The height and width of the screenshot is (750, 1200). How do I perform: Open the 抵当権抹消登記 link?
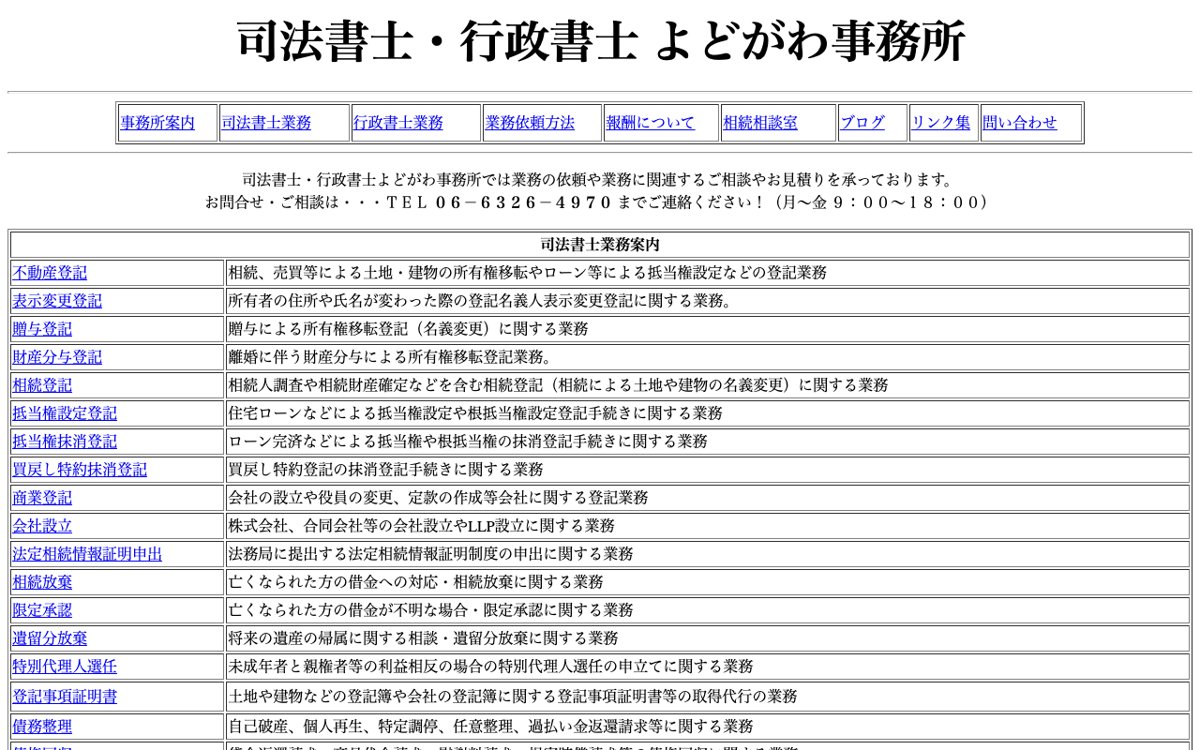(64, 440)
